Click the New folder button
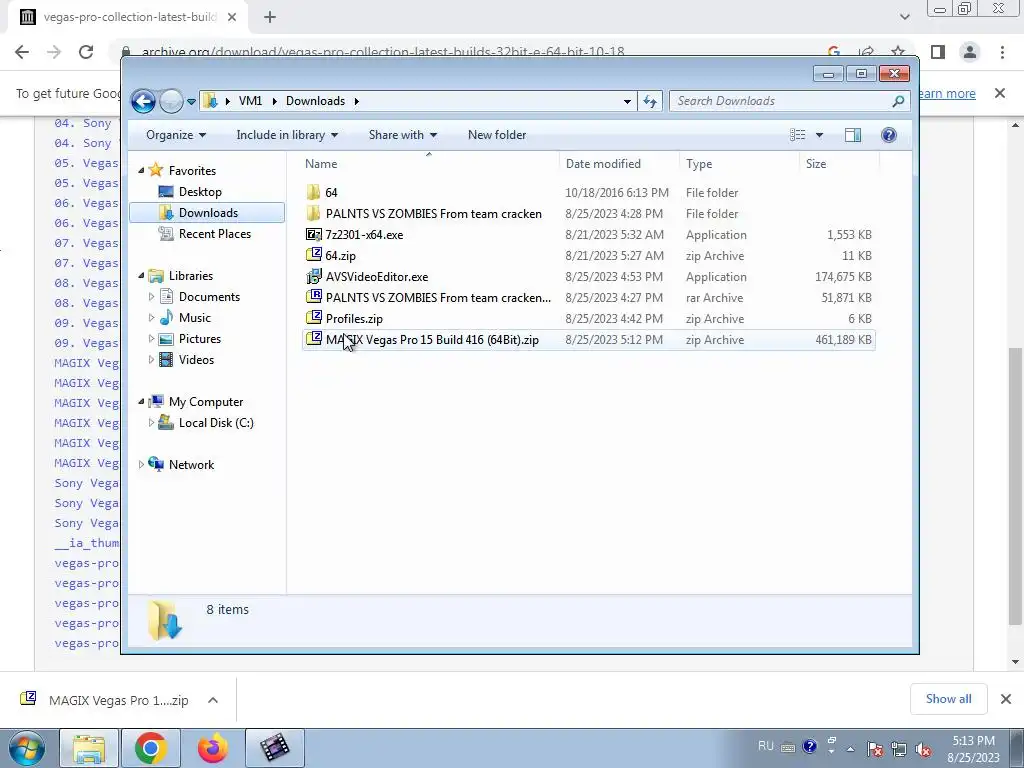The height and width of the screenshot is (768, 1024). tap(496, 135)
